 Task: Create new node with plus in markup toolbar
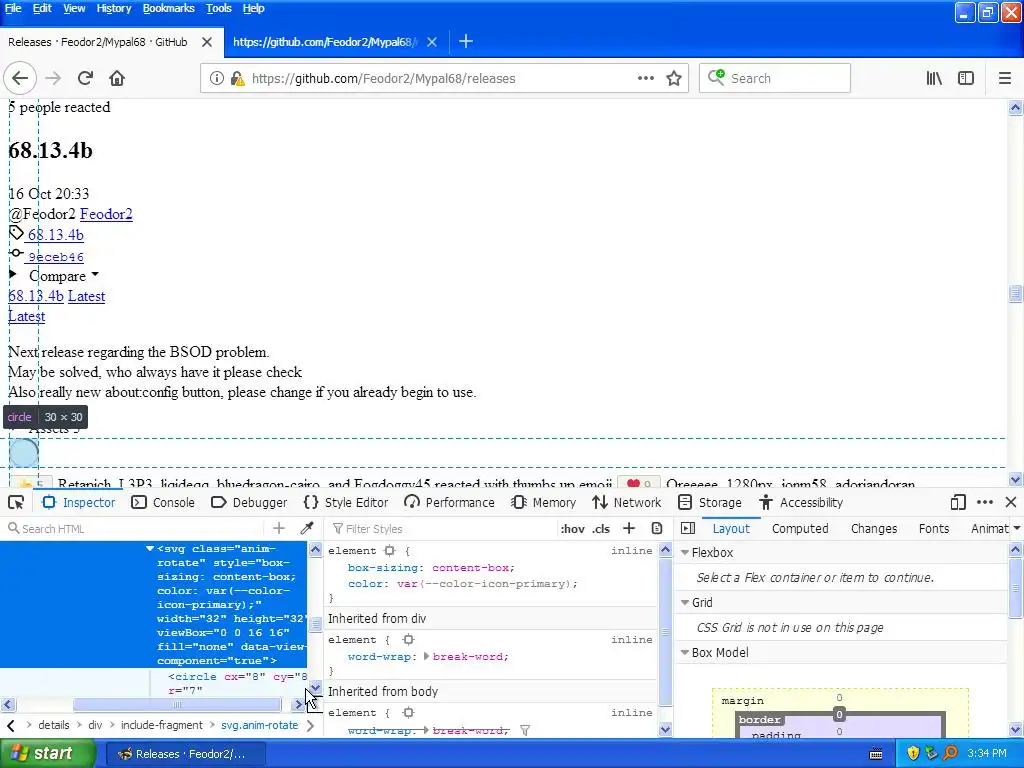279,528
